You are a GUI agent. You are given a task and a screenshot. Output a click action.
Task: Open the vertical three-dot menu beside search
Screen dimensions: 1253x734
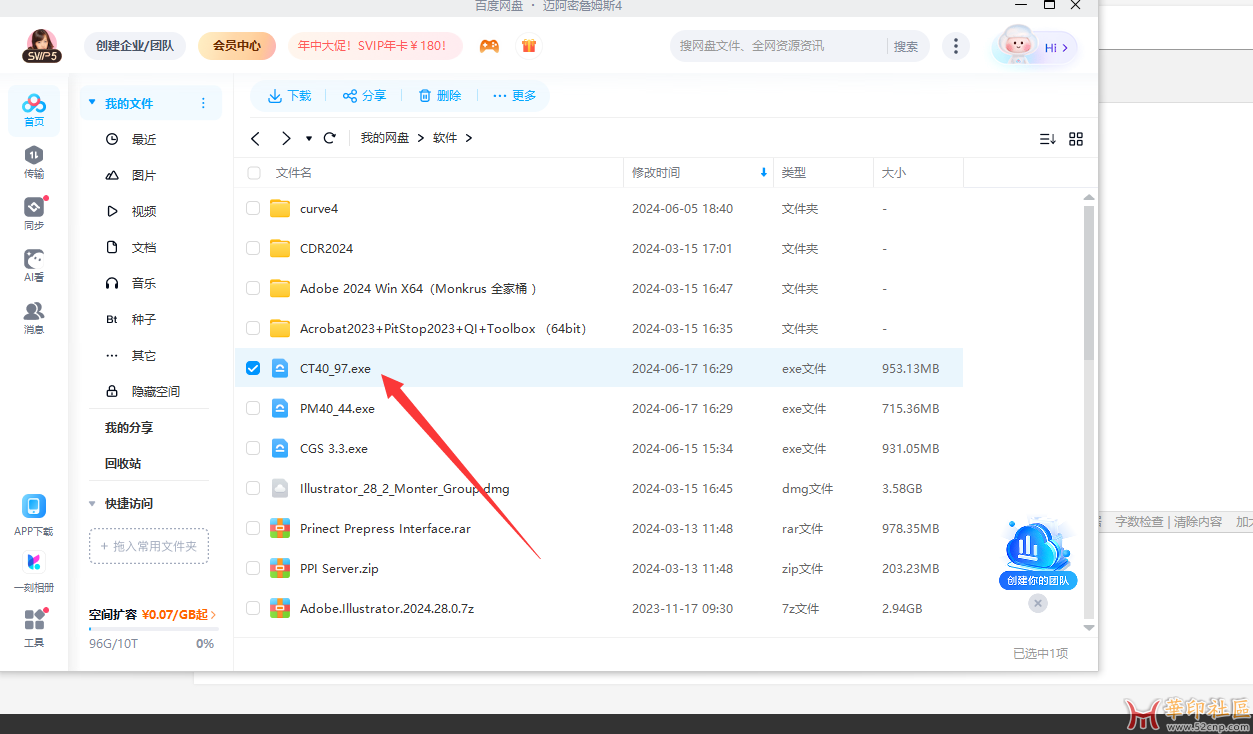[x=957, y=46]
